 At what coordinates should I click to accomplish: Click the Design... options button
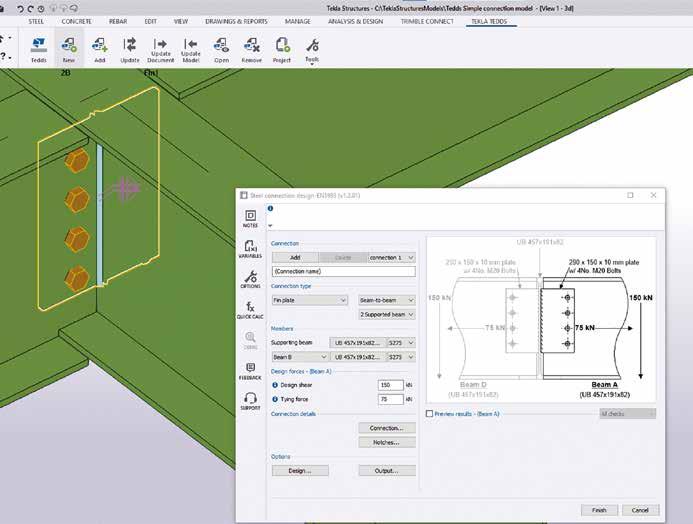[300, 471]
